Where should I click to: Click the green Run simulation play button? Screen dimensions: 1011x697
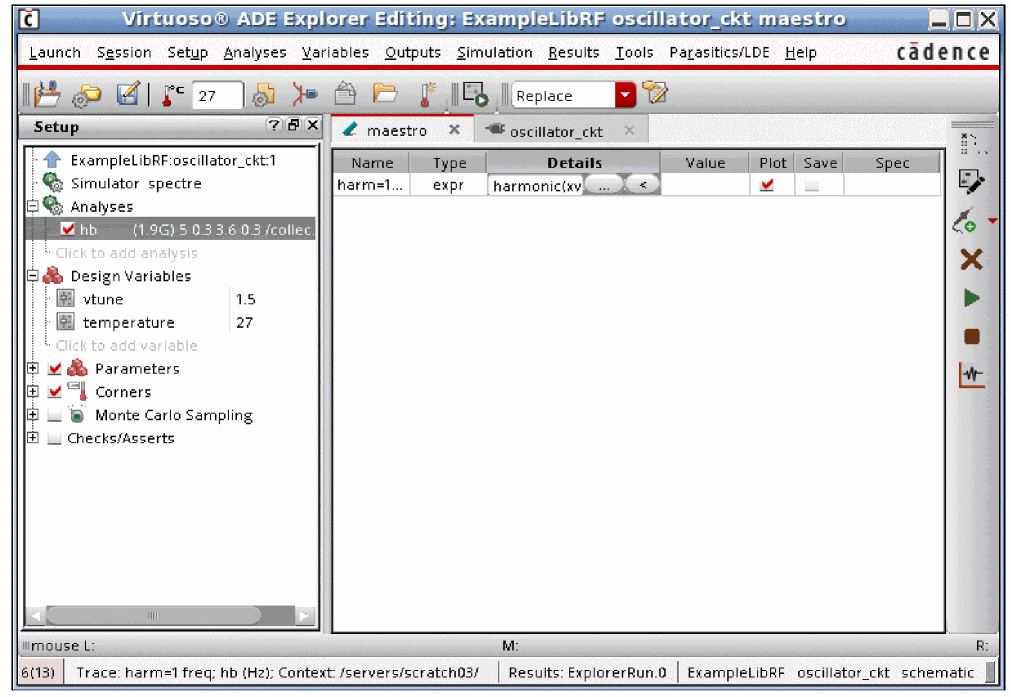click(972, 298)
